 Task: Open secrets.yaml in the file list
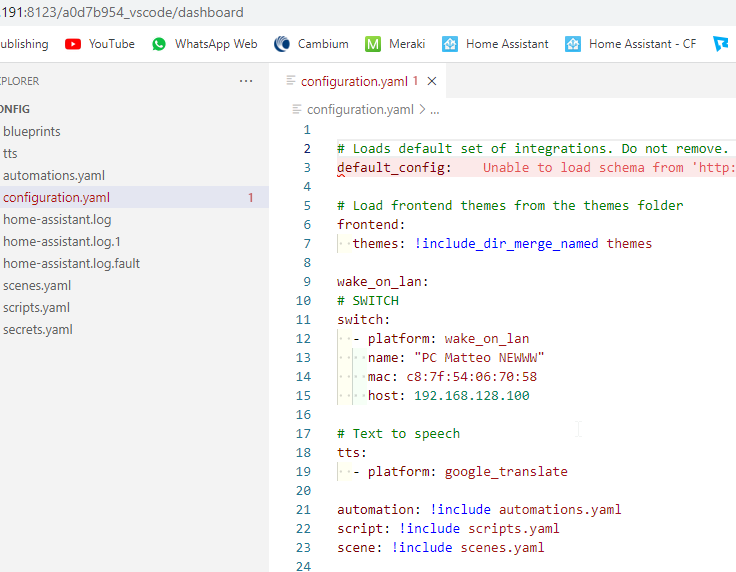tap(38, 330)
